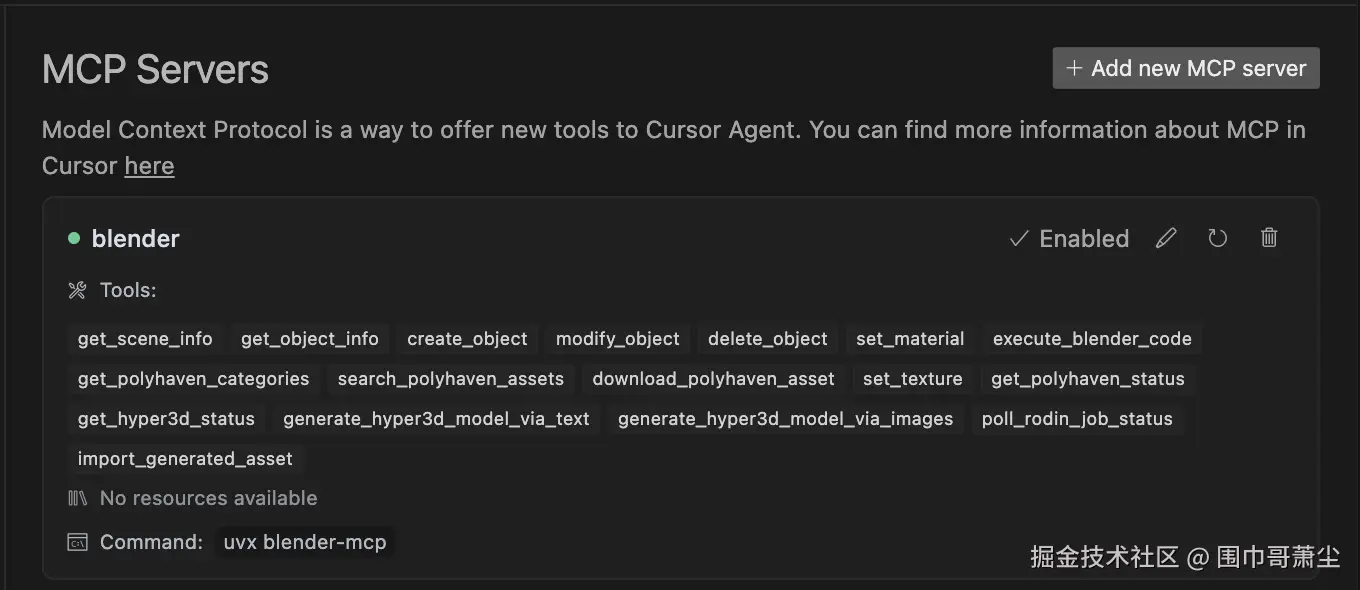1360x590 pixels.
Task: Click the resources library icon
Action: 77,498
